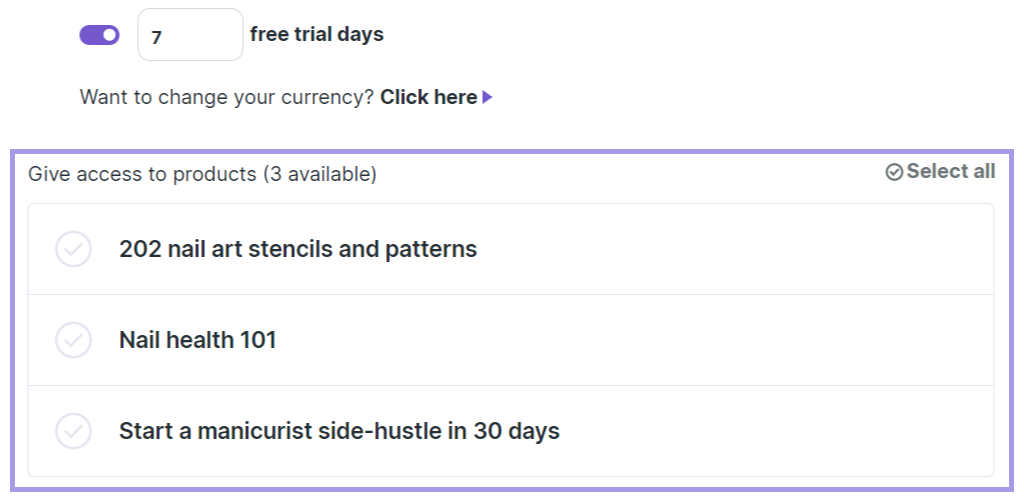
Task: Choose 'Start a manicurist side-hustle in 30 days'
Action: (339, 431)
